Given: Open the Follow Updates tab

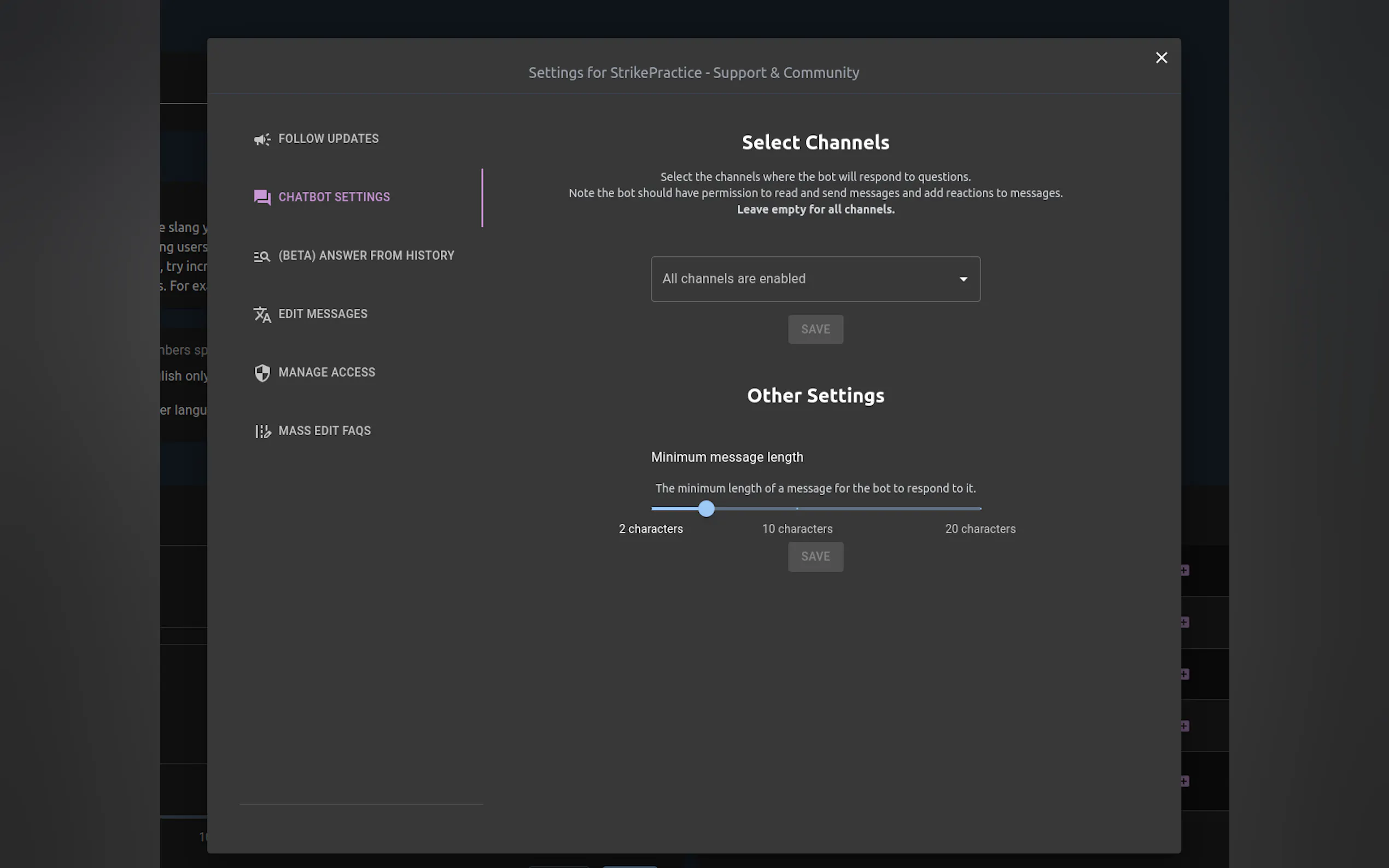Looking at the screenshot, I should pos(328,139).
